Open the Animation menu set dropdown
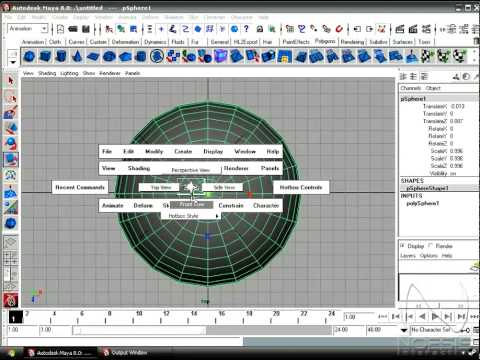480x360 pixels. point(44,29)
